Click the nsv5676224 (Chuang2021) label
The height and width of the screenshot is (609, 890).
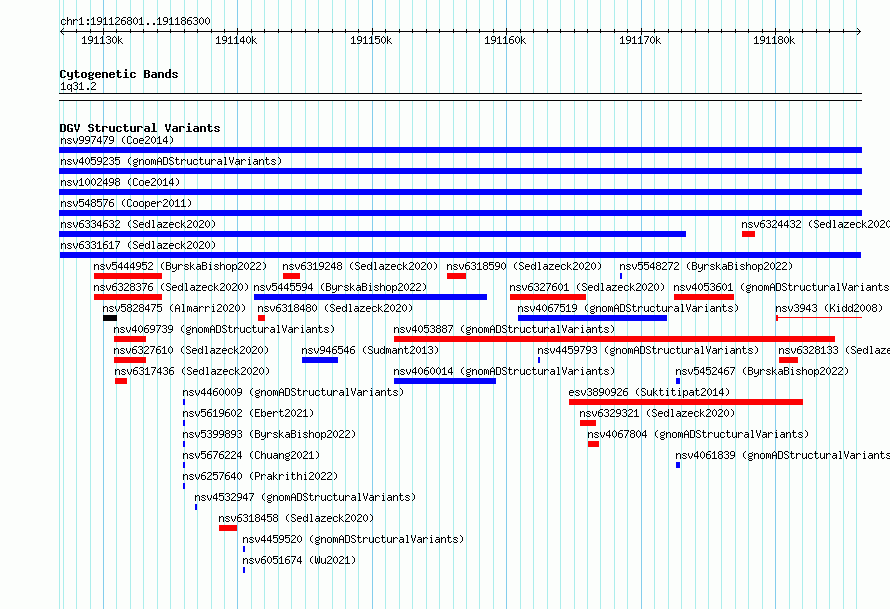click(251, 455)
